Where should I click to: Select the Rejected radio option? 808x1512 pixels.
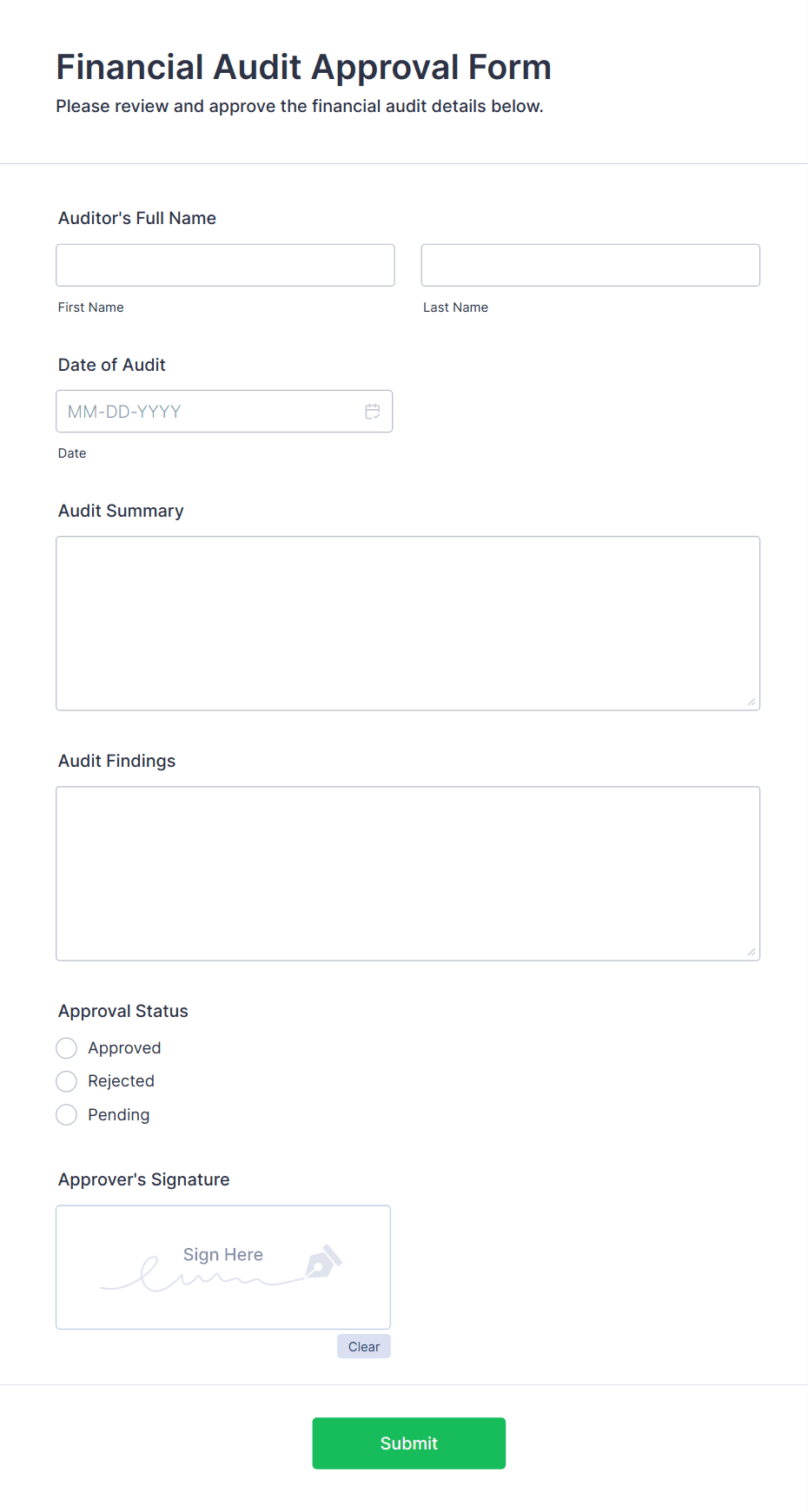point(67,1081)
